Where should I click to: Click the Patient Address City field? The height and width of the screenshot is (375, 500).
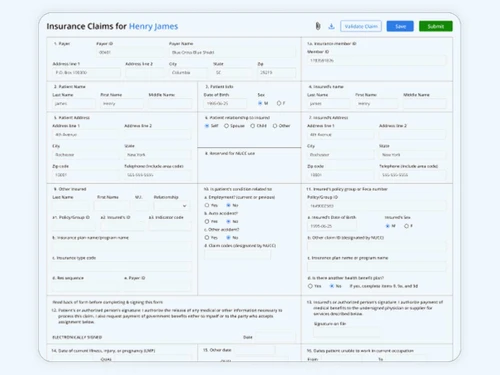[x=86, y=155]
